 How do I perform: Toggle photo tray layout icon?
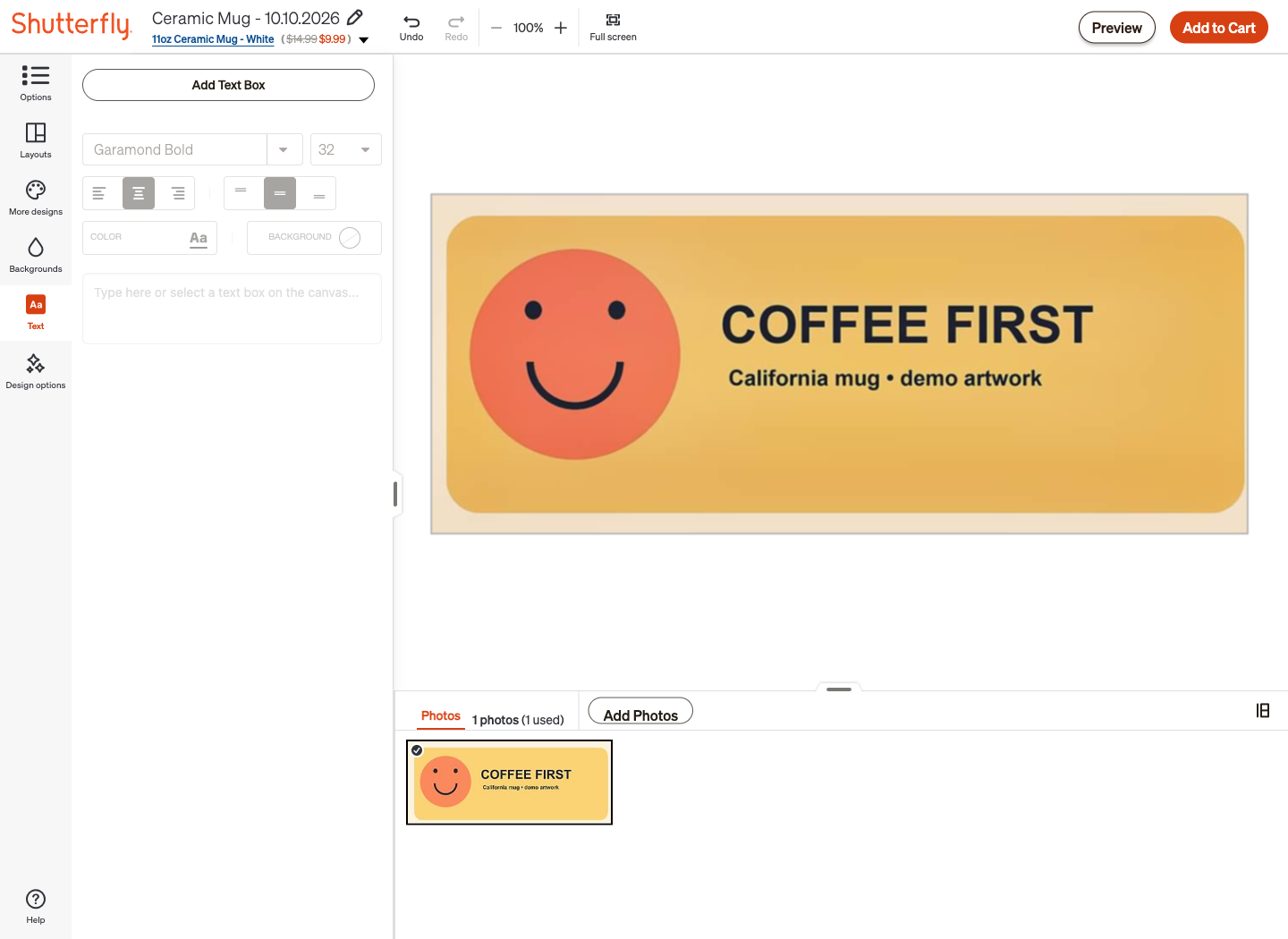[1263, 710]
